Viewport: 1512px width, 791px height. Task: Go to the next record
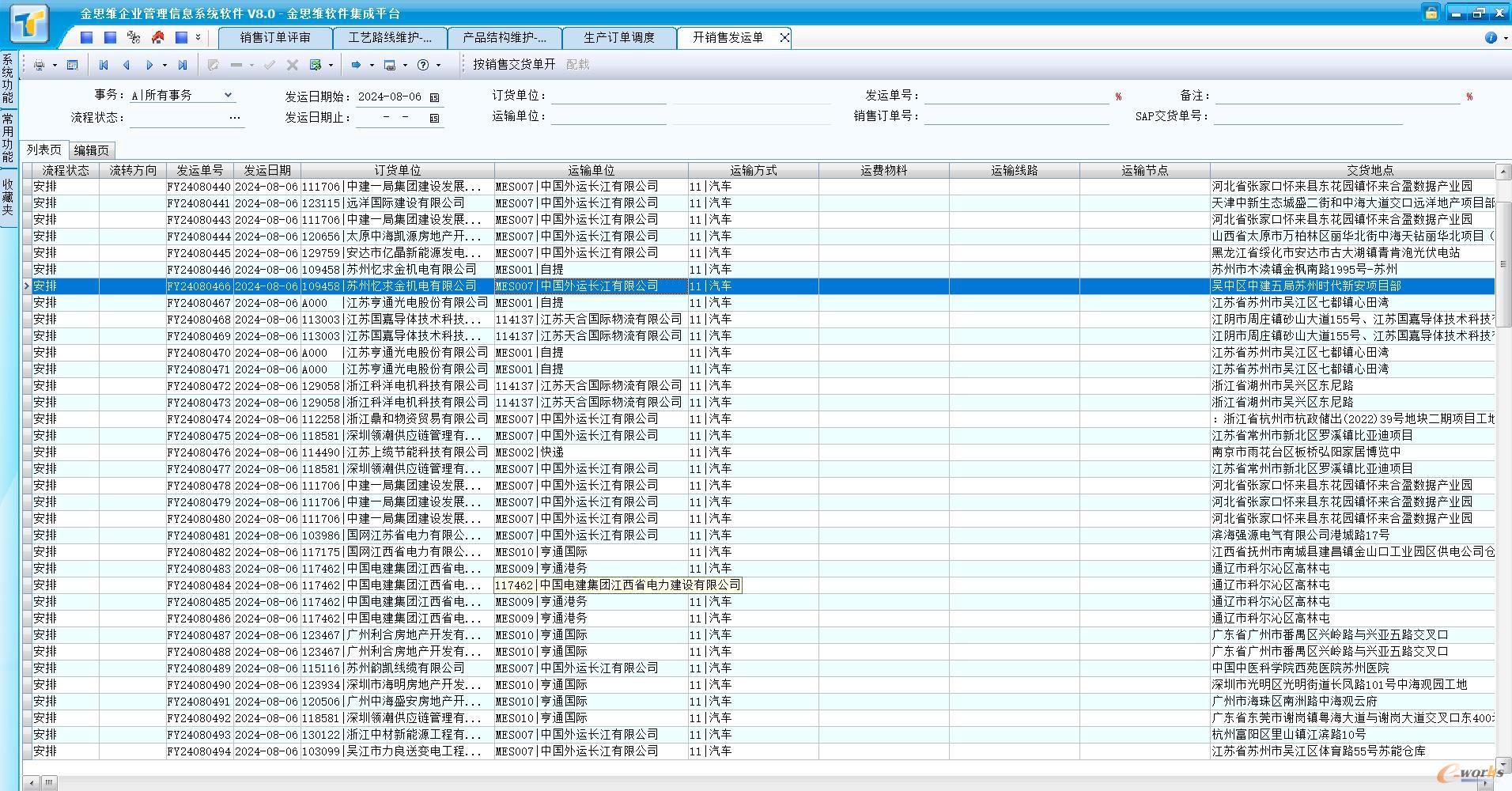coord(149,65)
